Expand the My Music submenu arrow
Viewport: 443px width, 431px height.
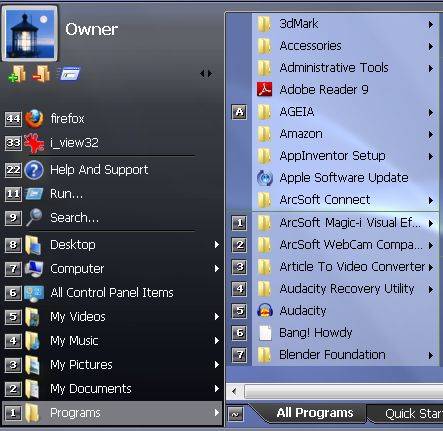pos(217,341)
